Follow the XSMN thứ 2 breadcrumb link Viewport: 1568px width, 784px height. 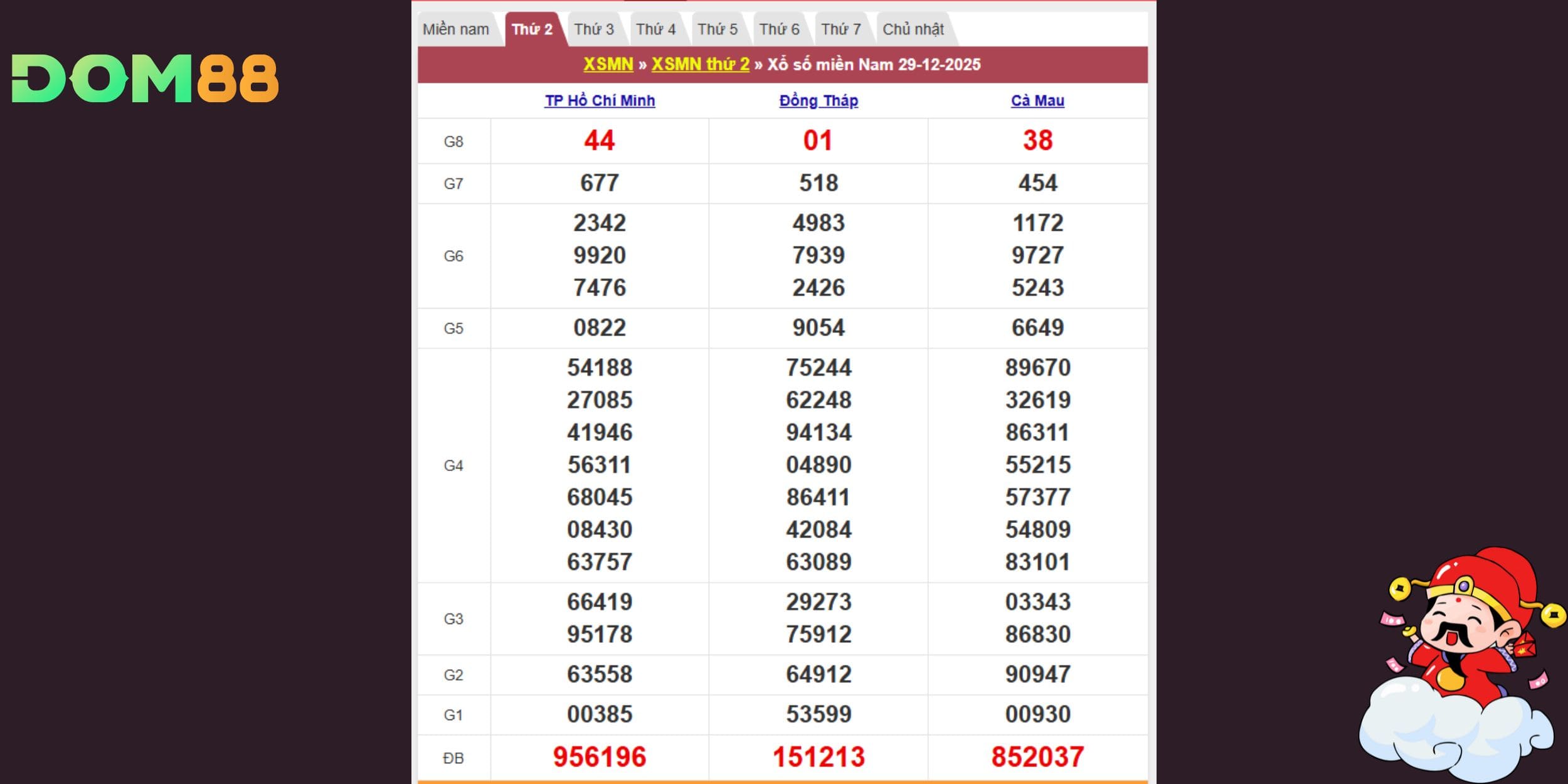pos(700,65)
